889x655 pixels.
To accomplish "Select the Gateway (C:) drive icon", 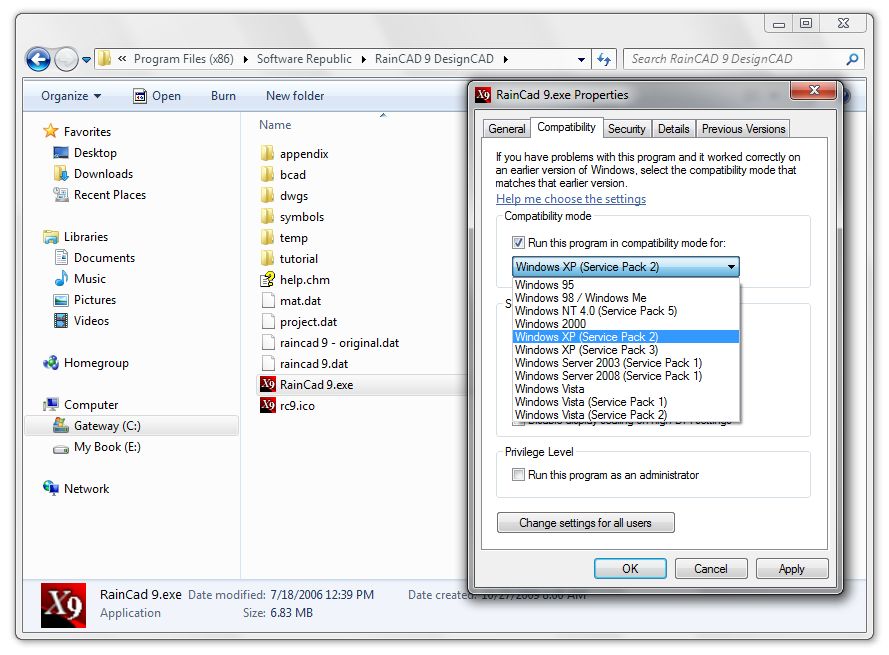I will pos(61,425).
